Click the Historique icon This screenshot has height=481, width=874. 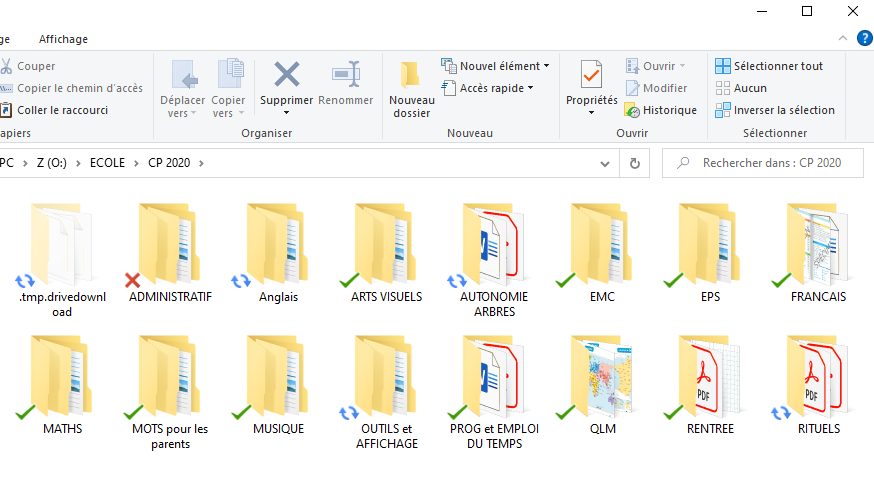pos(660,110)
